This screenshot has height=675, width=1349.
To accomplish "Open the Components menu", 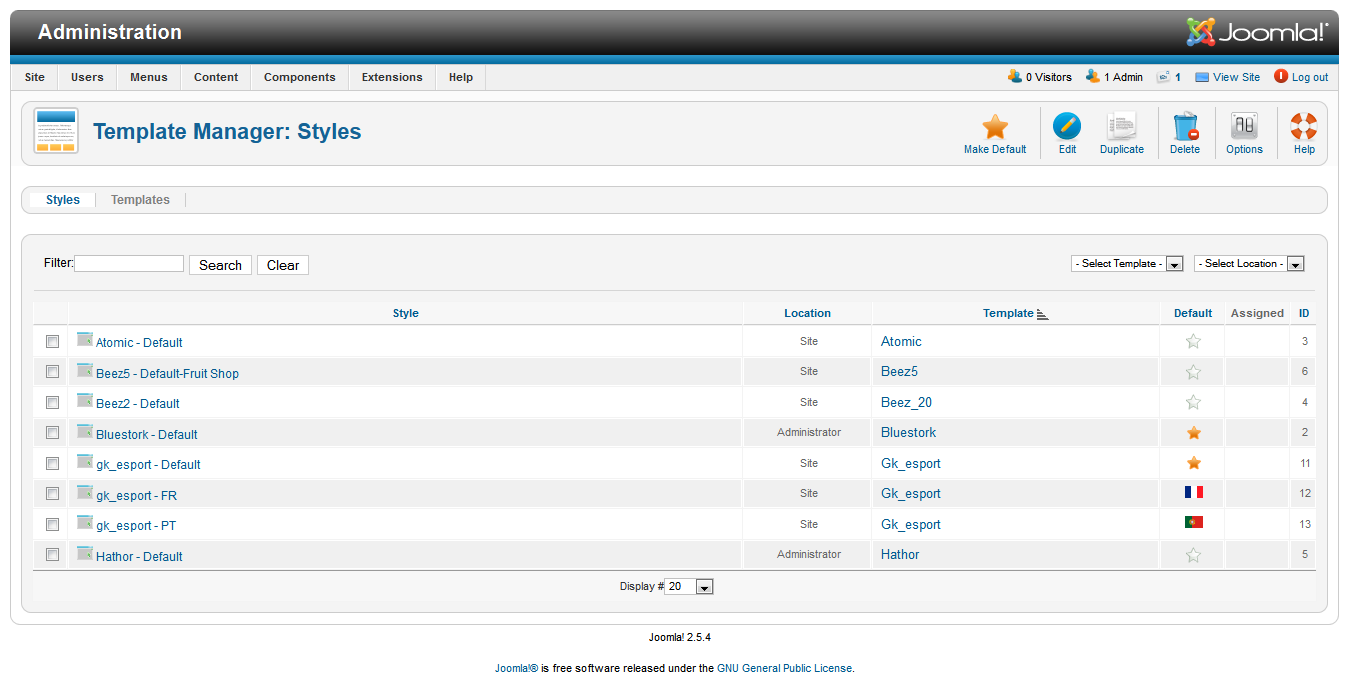I will [300, 77].
